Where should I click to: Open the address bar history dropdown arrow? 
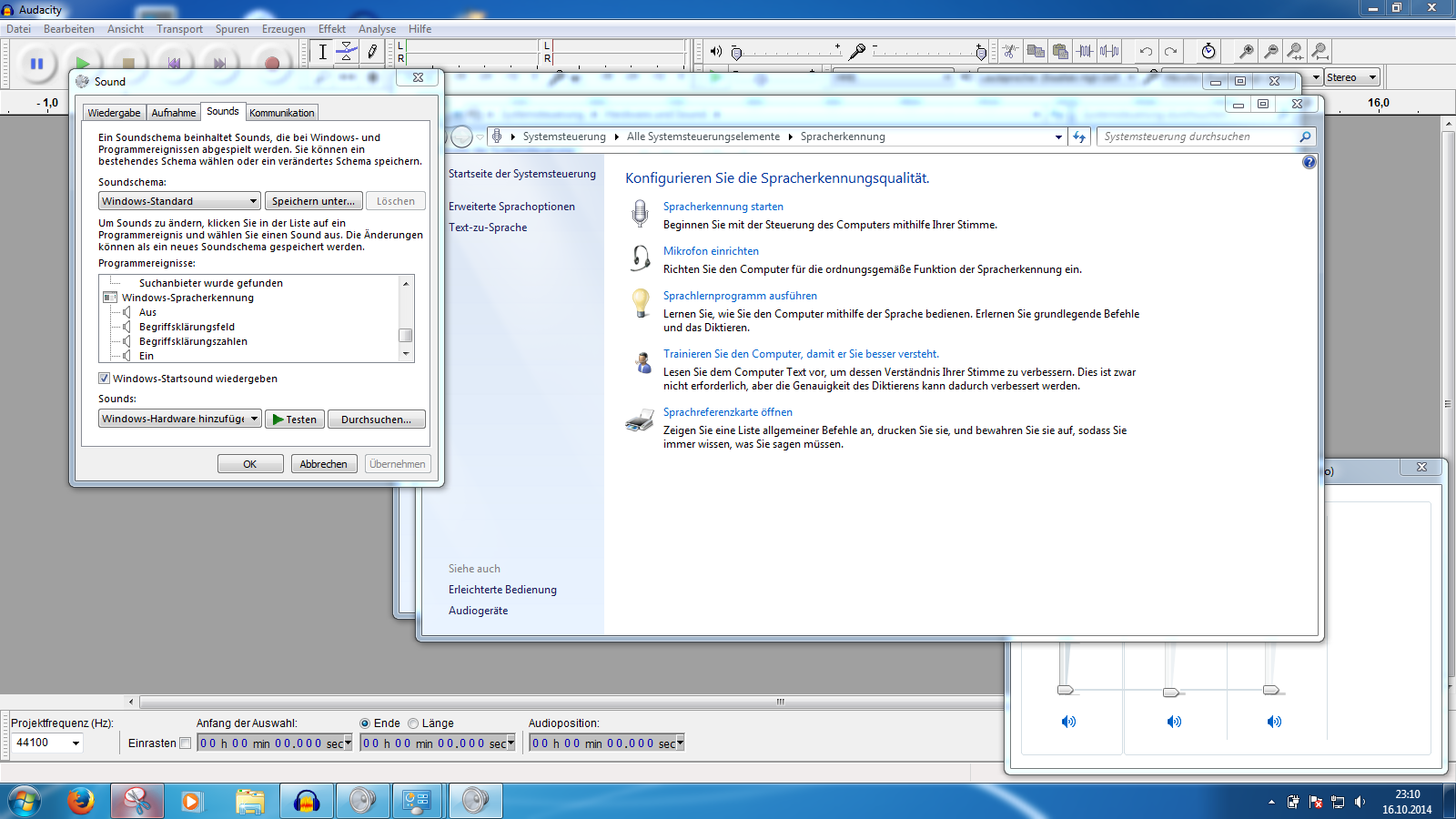point(1058,136)
